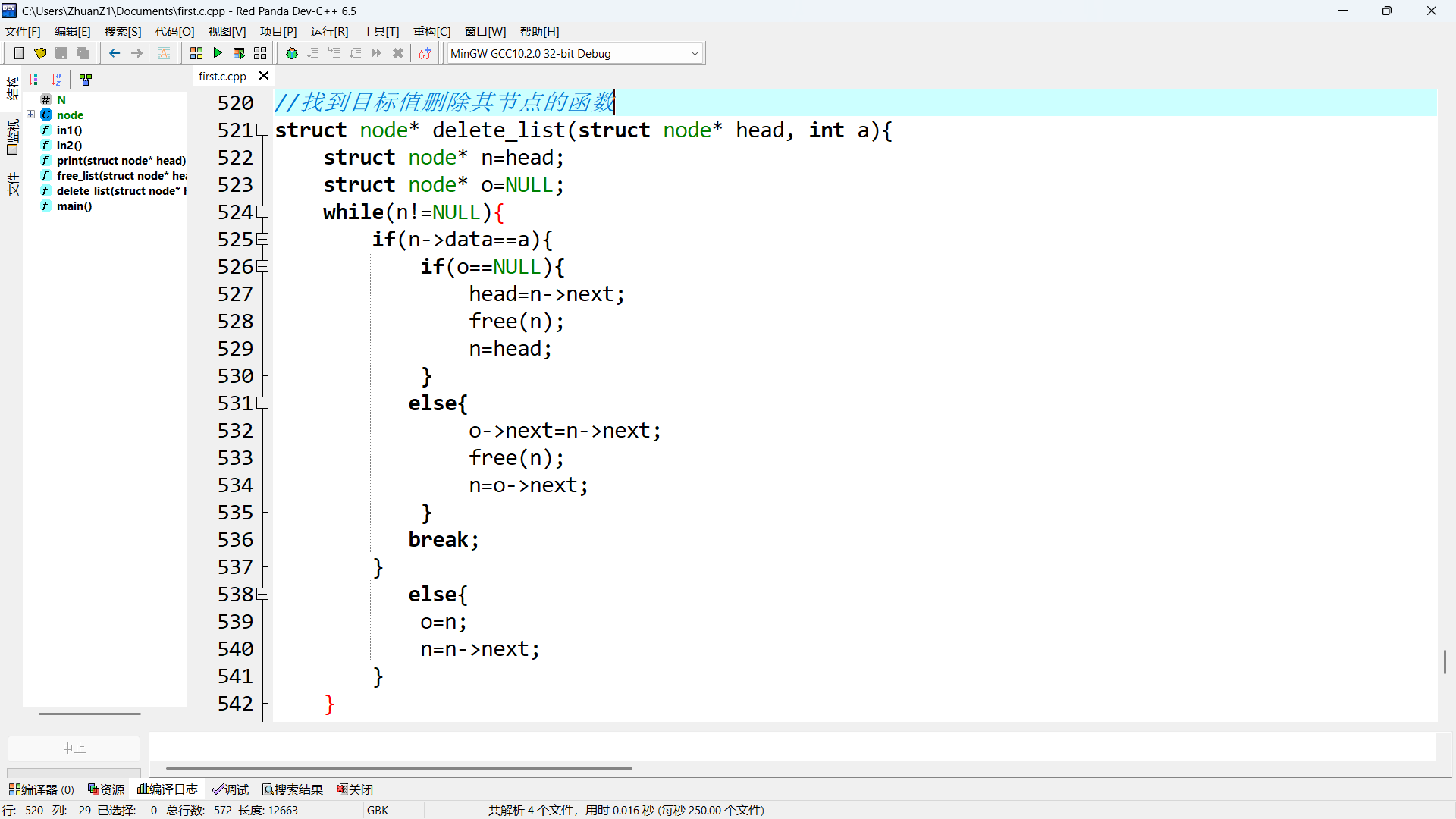Expand the node struct tree item
The image size is (1456, 819).
tap(31, 115)
